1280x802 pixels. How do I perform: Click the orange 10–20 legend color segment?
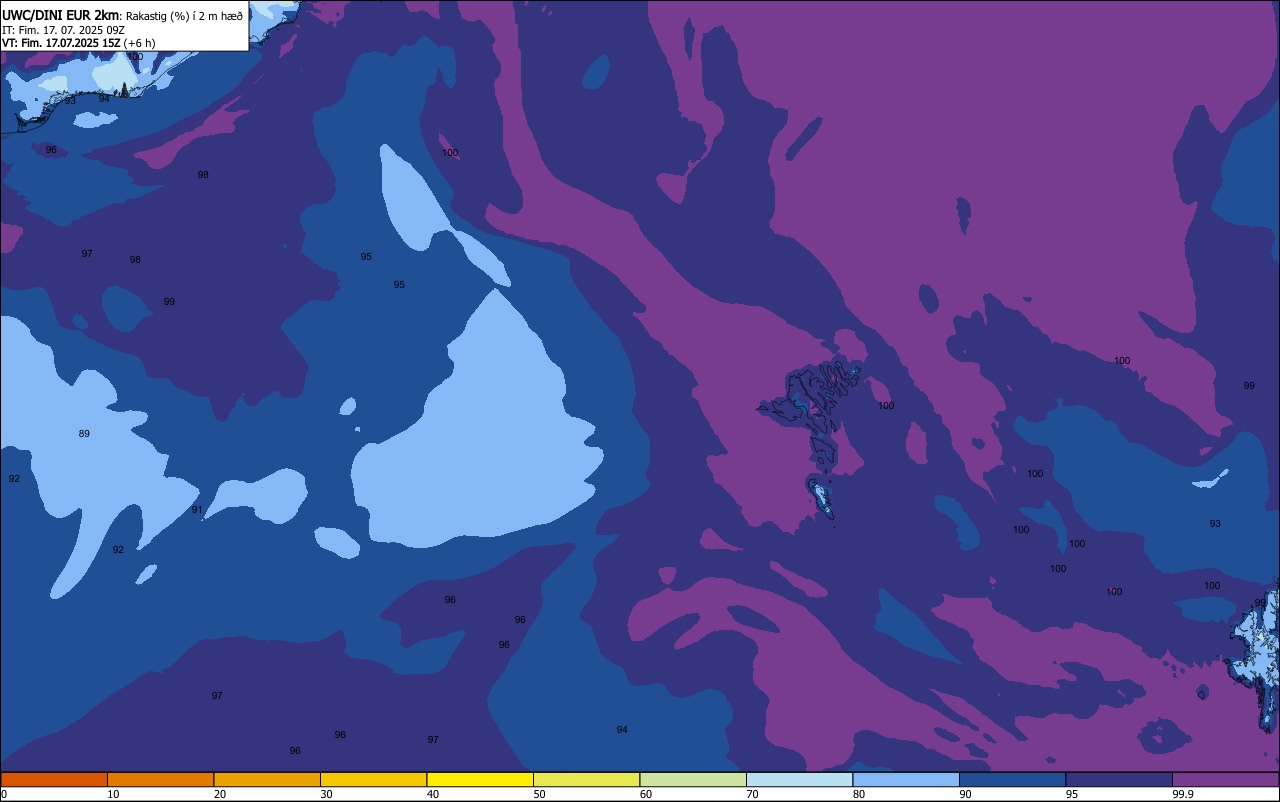pyautogui.click(x=160, y=779)
